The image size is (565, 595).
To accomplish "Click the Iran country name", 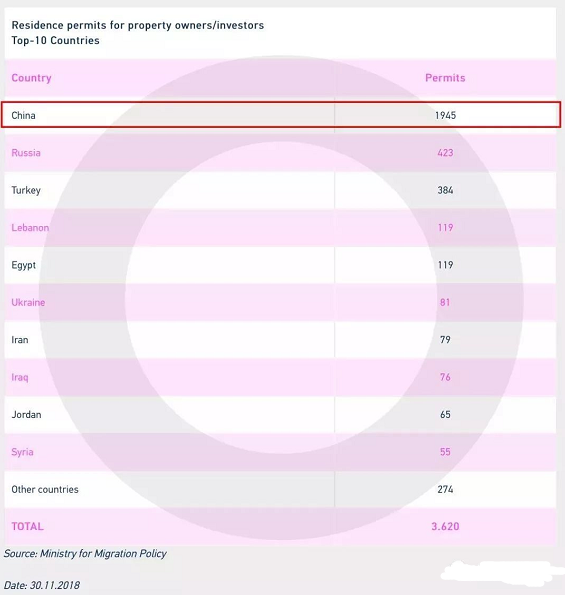I will [20, 340].
